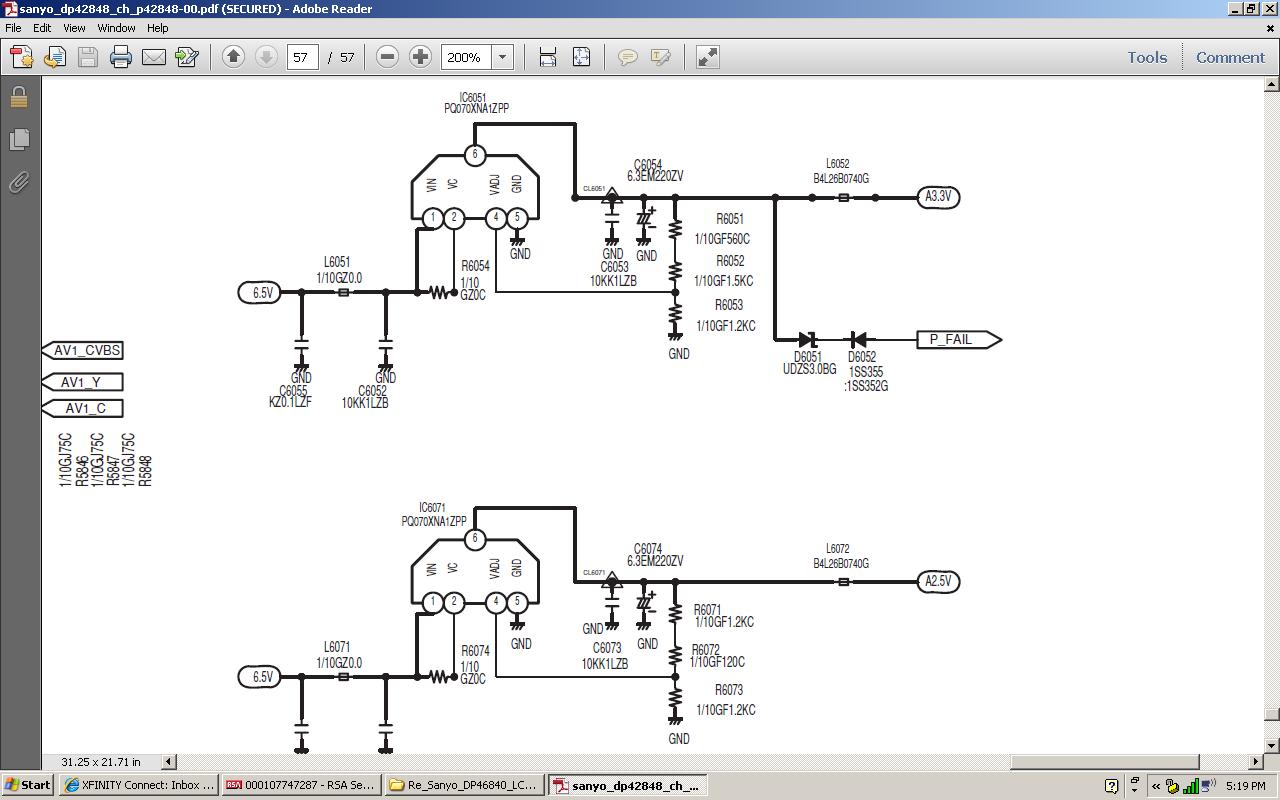
Task: Go to the previous page arrow
Action: coord(233,57)
